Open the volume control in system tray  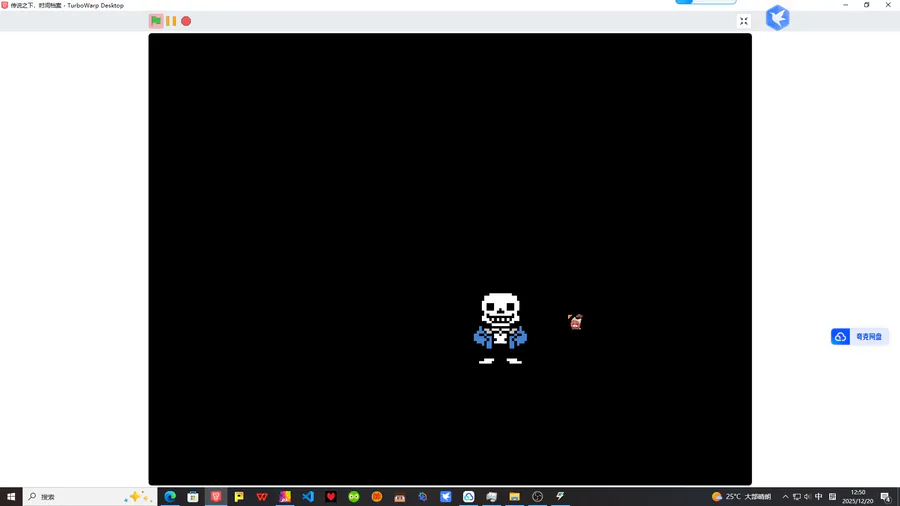tap(808, 497)
